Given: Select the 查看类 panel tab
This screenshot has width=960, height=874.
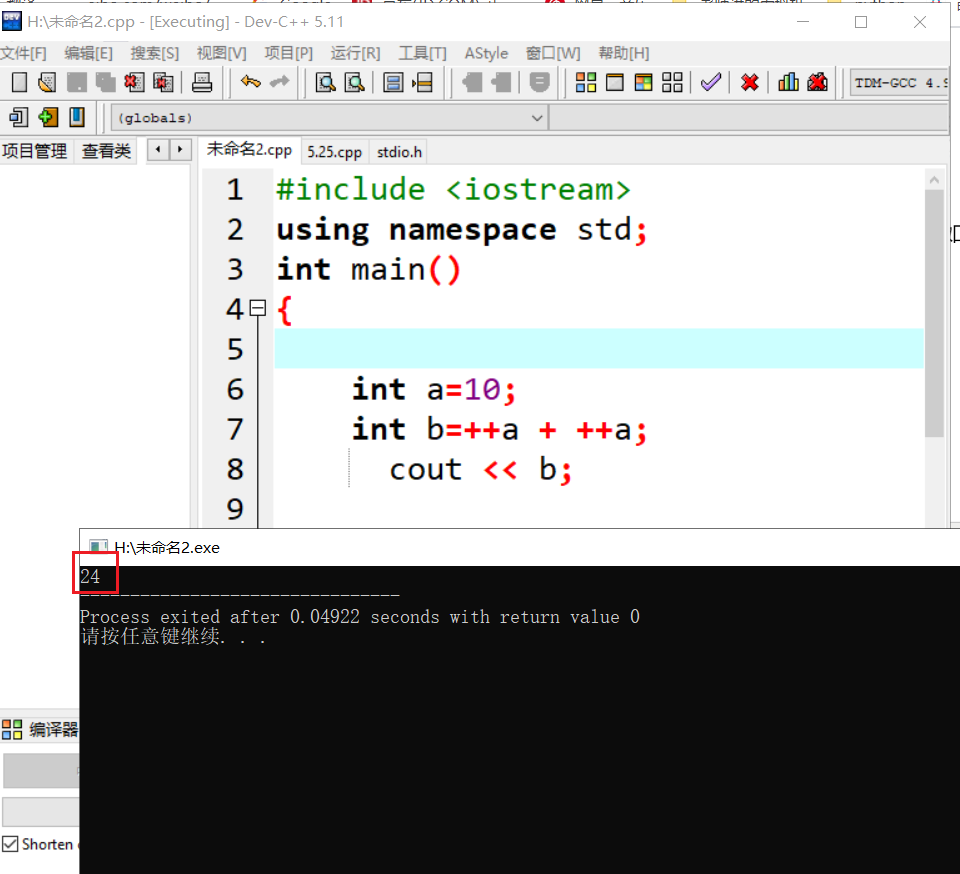Looking at the screenshot, I should 107,151.
